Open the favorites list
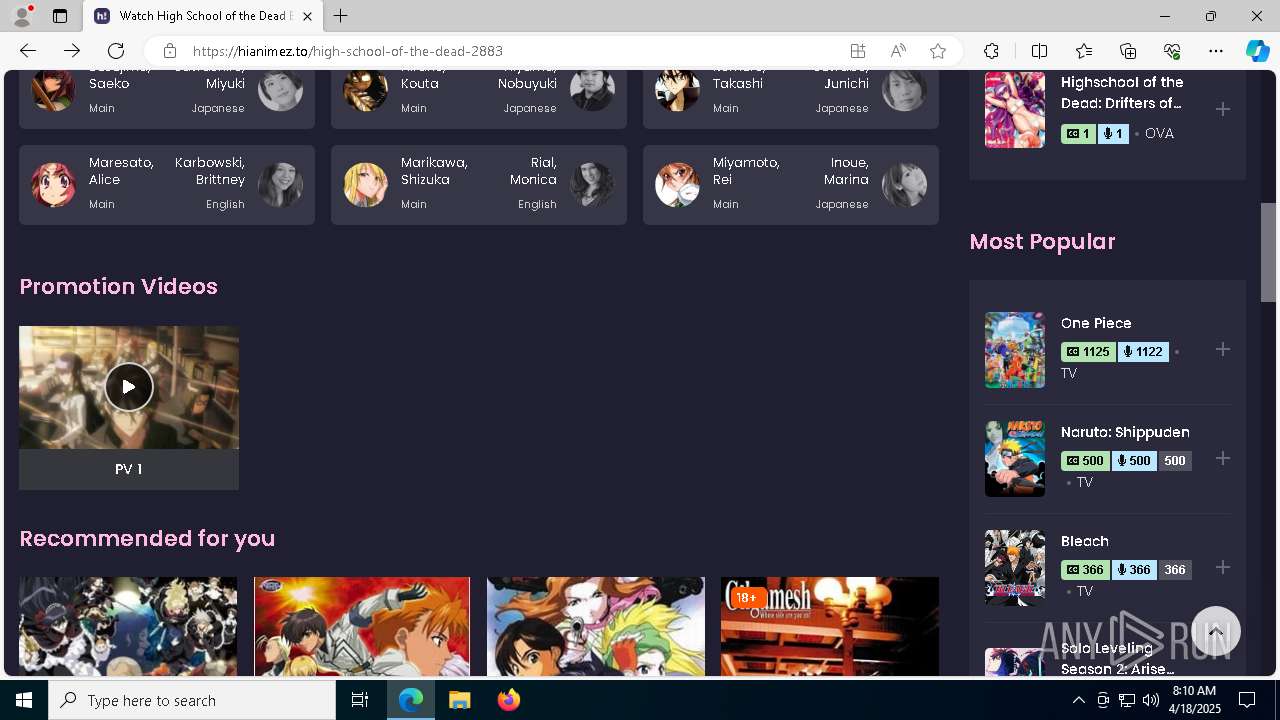The image size is (1280, 720). click(x=1084, y=51)
